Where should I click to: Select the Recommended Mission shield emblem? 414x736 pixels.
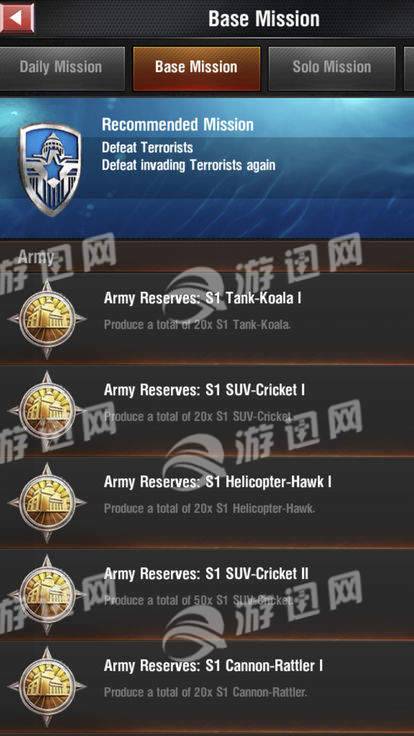50,169
